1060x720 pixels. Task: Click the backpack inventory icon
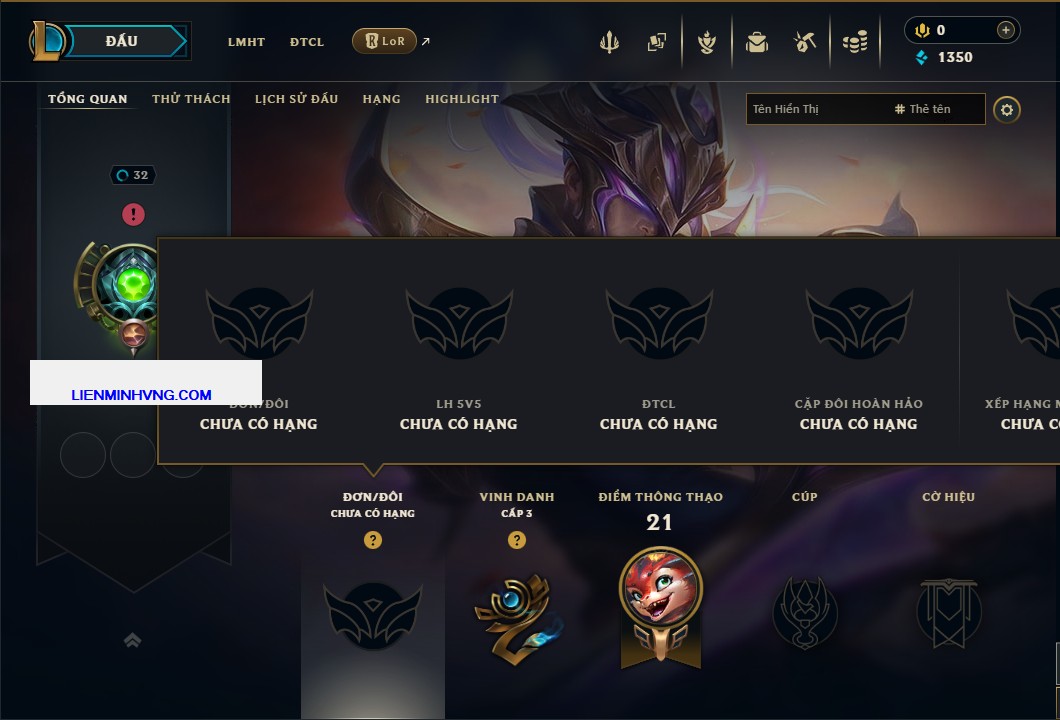pos(756,43)
